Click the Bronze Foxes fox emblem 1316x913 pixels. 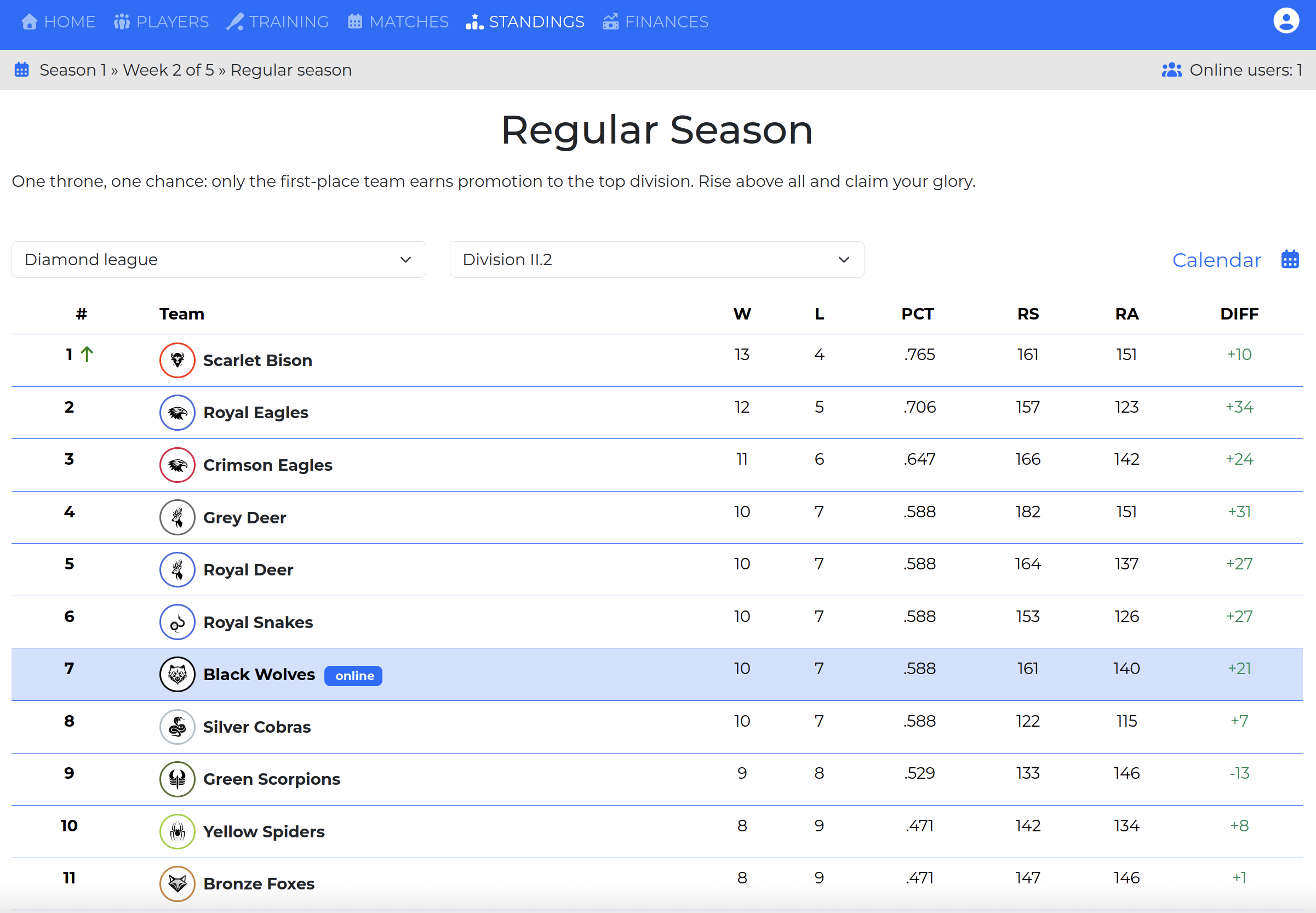(x=178, y=883)
